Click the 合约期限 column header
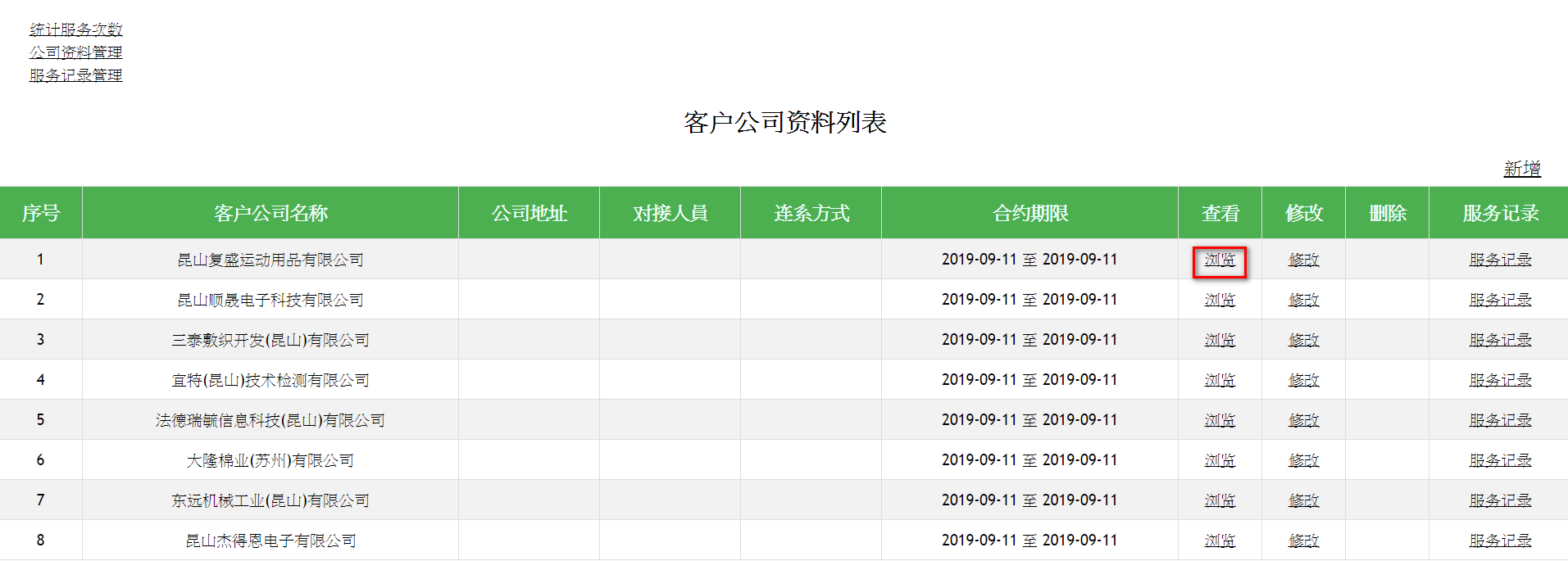The image size is (1568, 561). pyautogui.click(x=1029, y=214)
